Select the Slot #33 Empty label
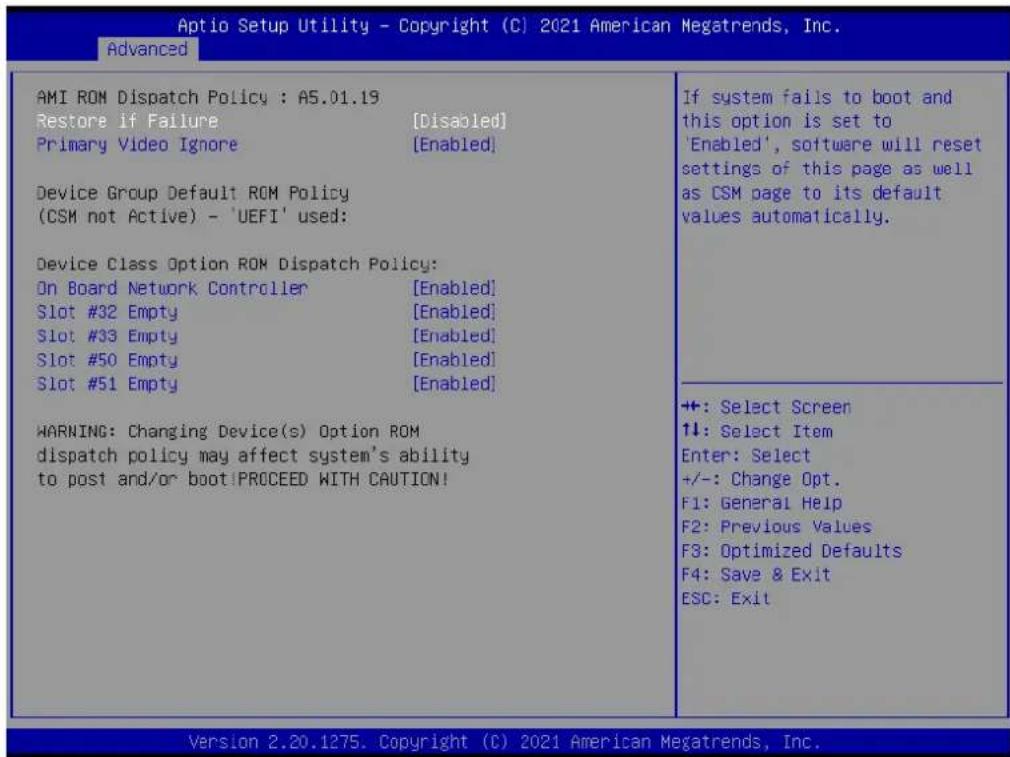 (107, 336)
